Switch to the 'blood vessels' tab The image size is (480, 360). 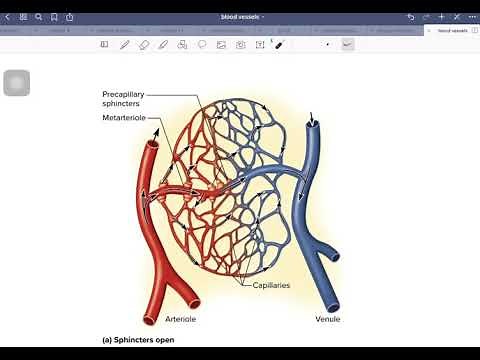click(452, 31)
